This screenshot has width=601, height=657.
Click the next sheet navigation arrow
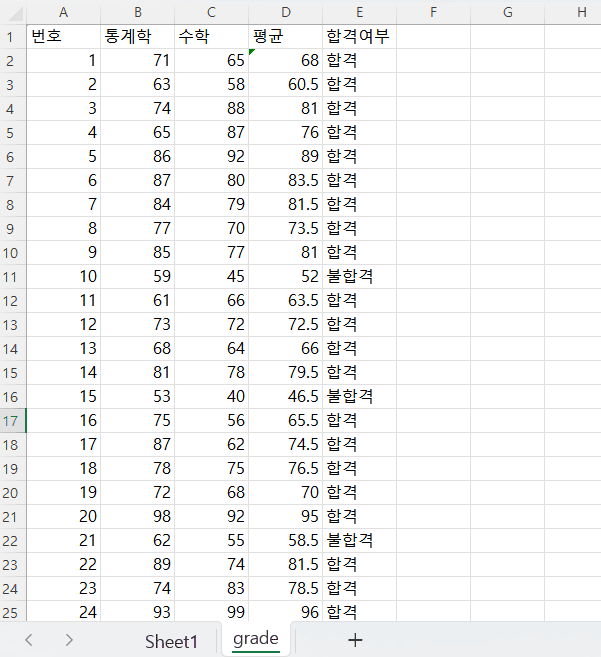coord(68,640)
